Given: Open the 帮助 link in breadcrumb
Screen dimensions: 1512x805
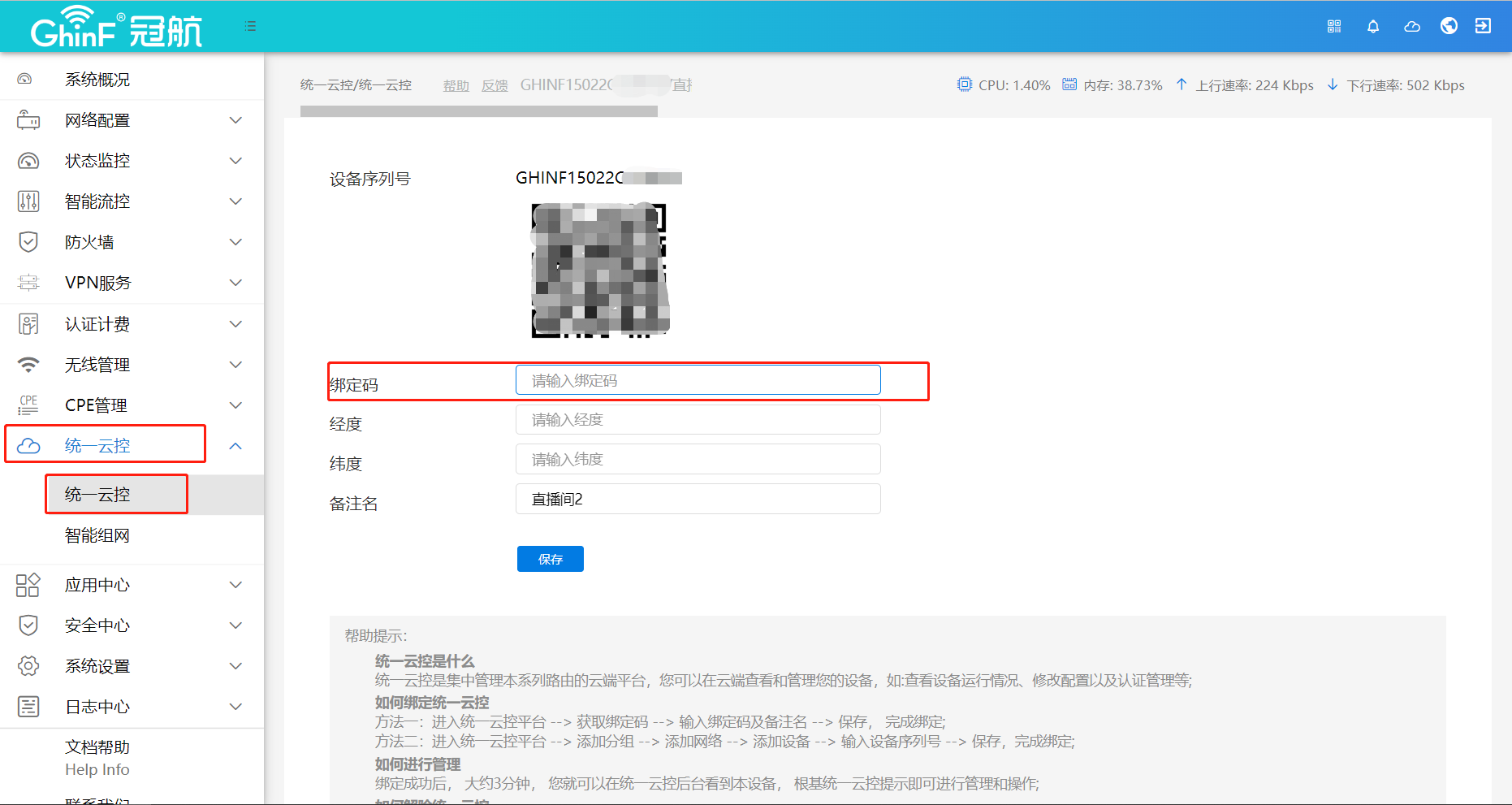Looking at the screenshot, I should [456, 85].
